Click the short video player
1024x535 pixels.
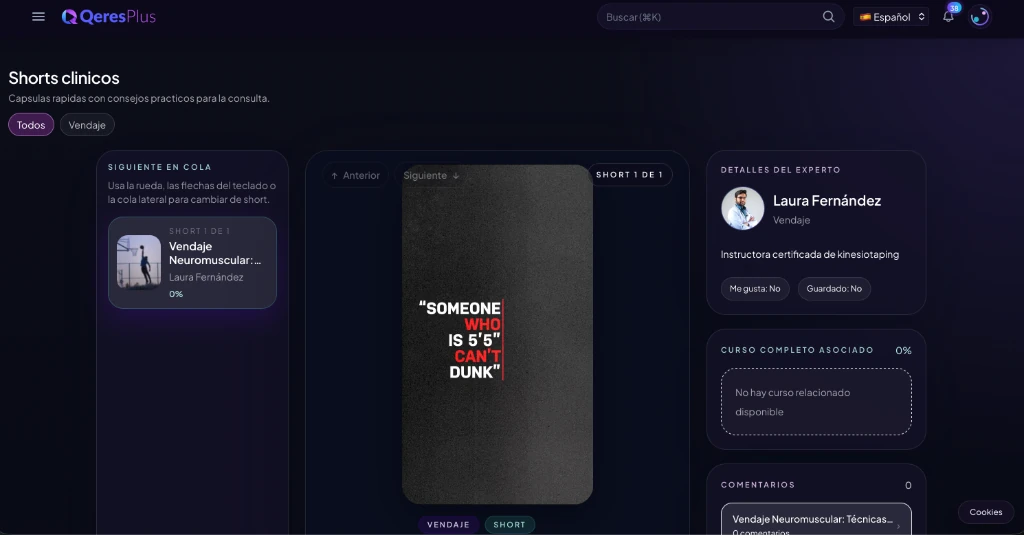point(498,334)
